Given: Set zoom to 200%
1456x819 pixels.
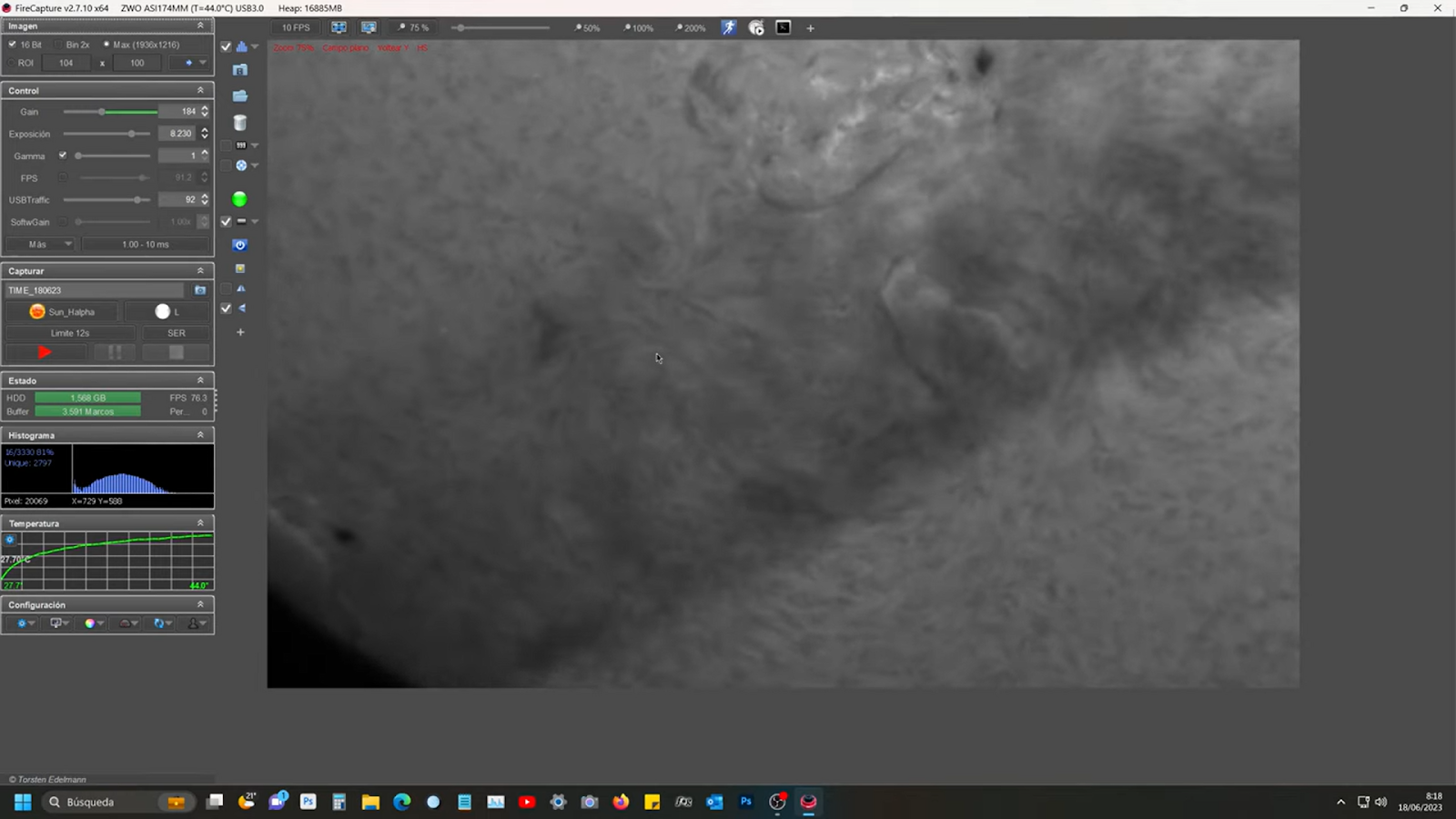Looking at the screenshot, I should pos(691,28).
